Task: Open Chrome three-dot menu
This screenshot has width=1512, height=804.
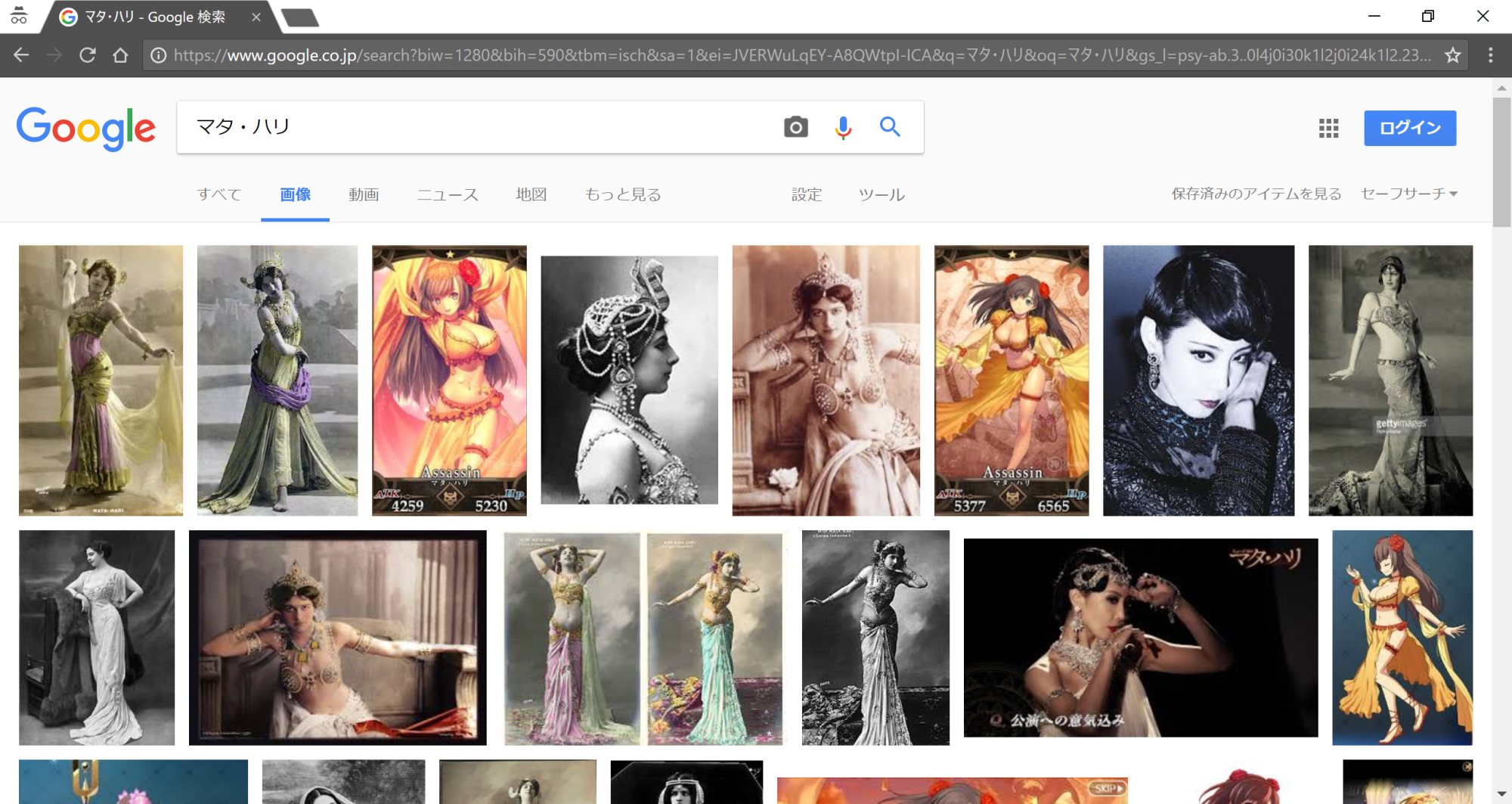Action: [1490, 55]
